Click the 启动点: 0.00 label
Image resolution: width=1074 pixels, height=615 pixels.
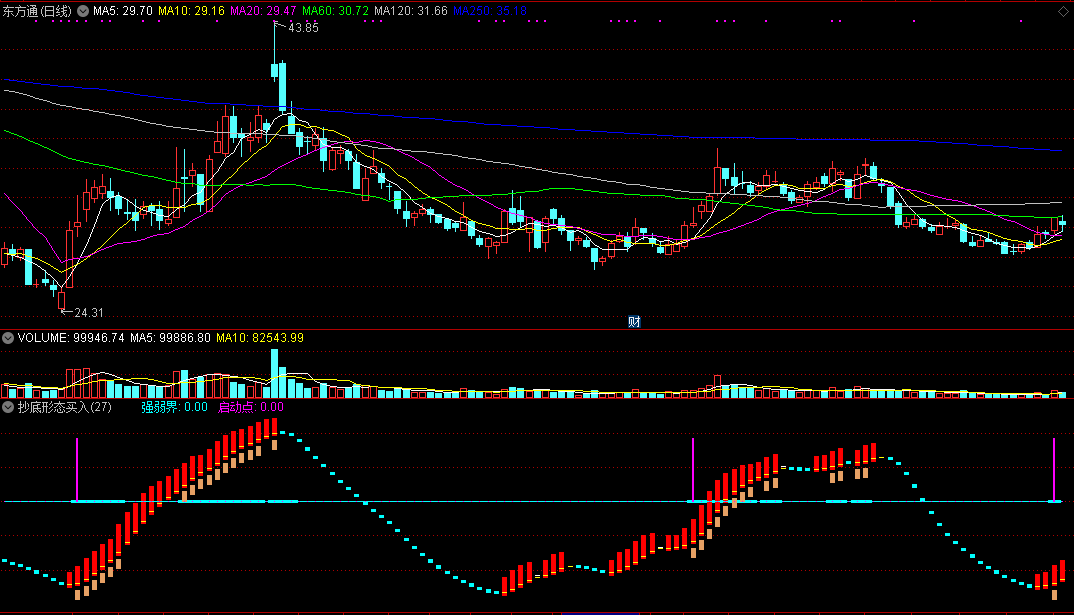(251, 407)
